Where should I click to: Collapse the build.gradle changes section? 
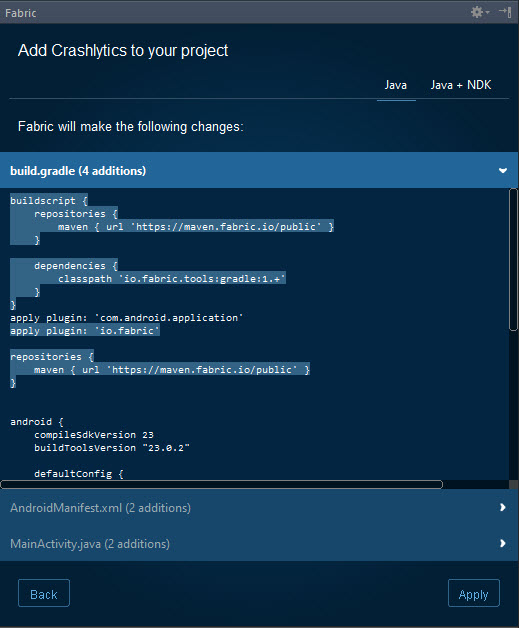tap(503, 171)
